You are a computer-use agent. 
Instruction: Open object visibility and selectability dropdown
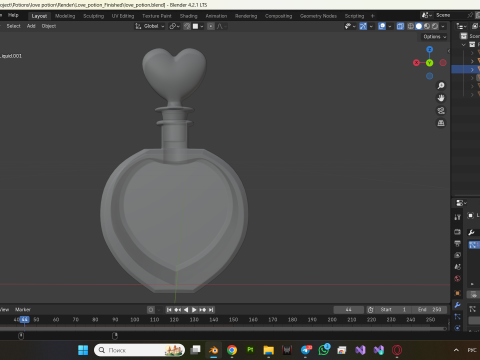point(349,26)
